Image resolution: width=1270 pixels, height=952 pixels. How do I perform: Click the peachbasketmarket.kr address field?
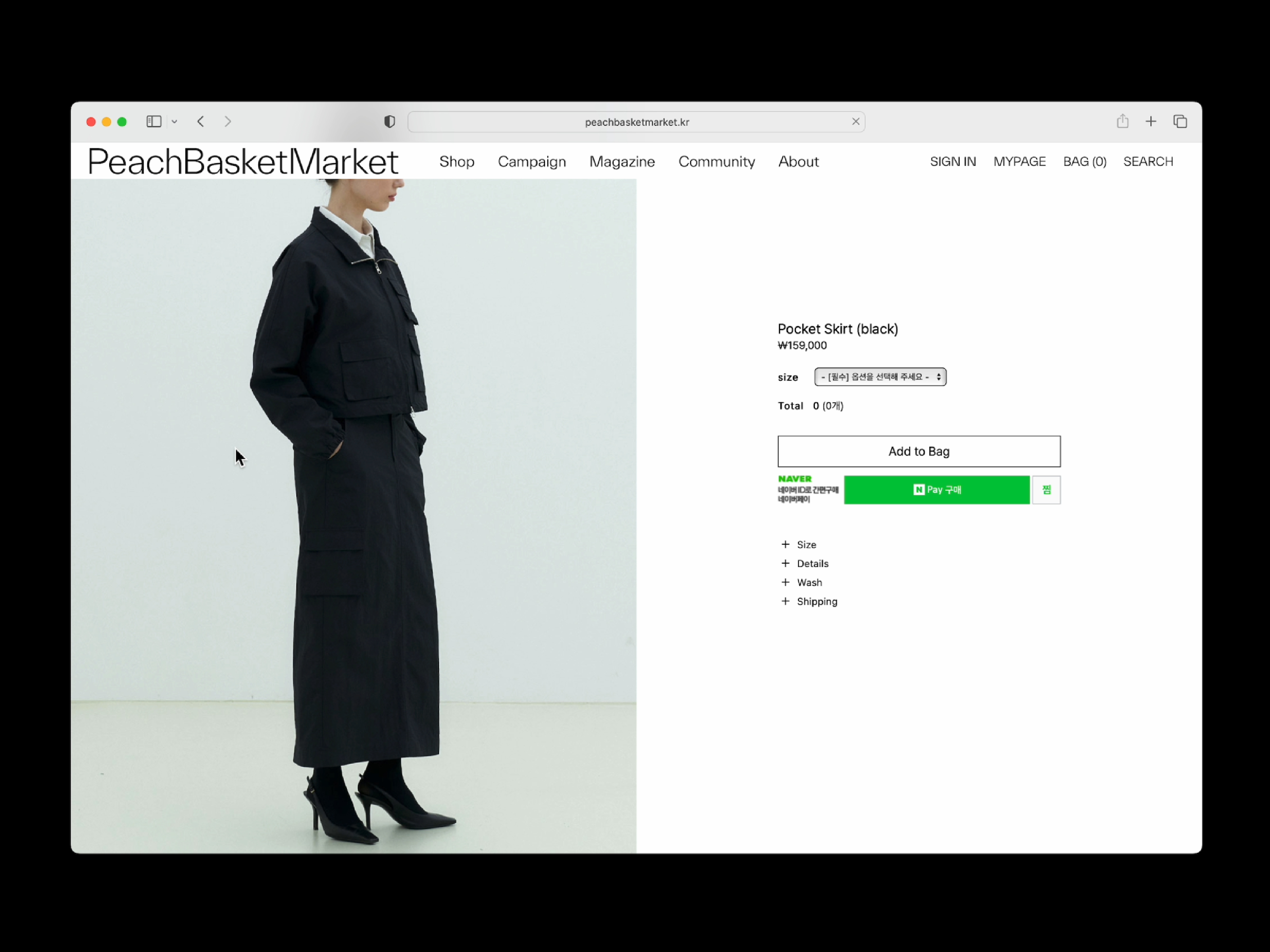point(636,122)
